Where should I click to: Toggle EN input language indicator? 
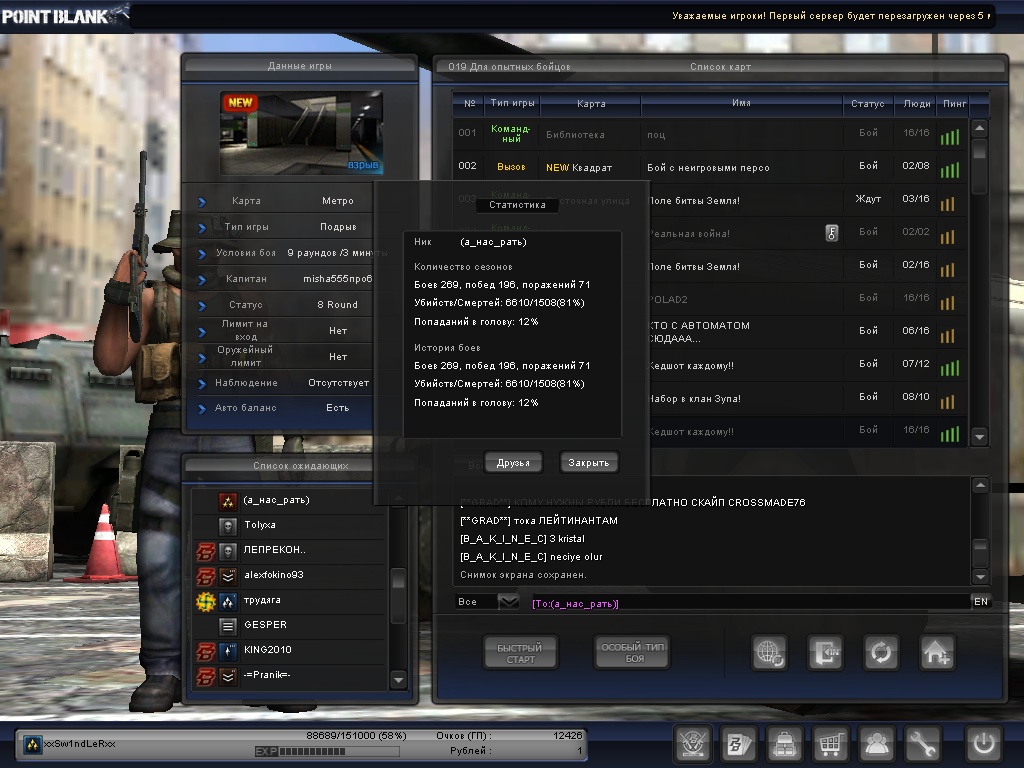tap(981, 601)
